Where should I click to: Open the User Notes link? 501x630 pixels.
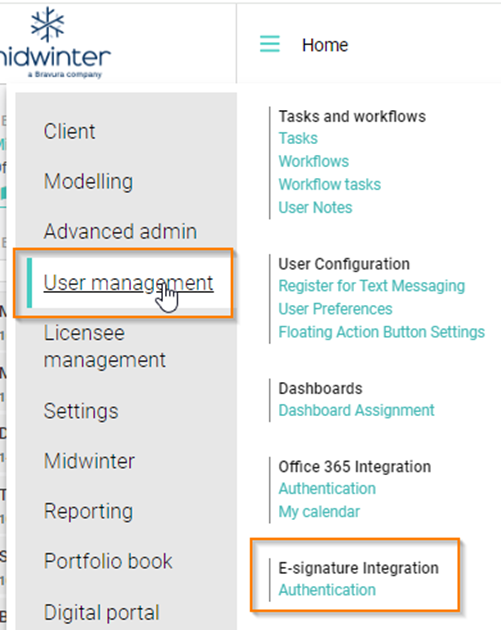tap(315, 207)
